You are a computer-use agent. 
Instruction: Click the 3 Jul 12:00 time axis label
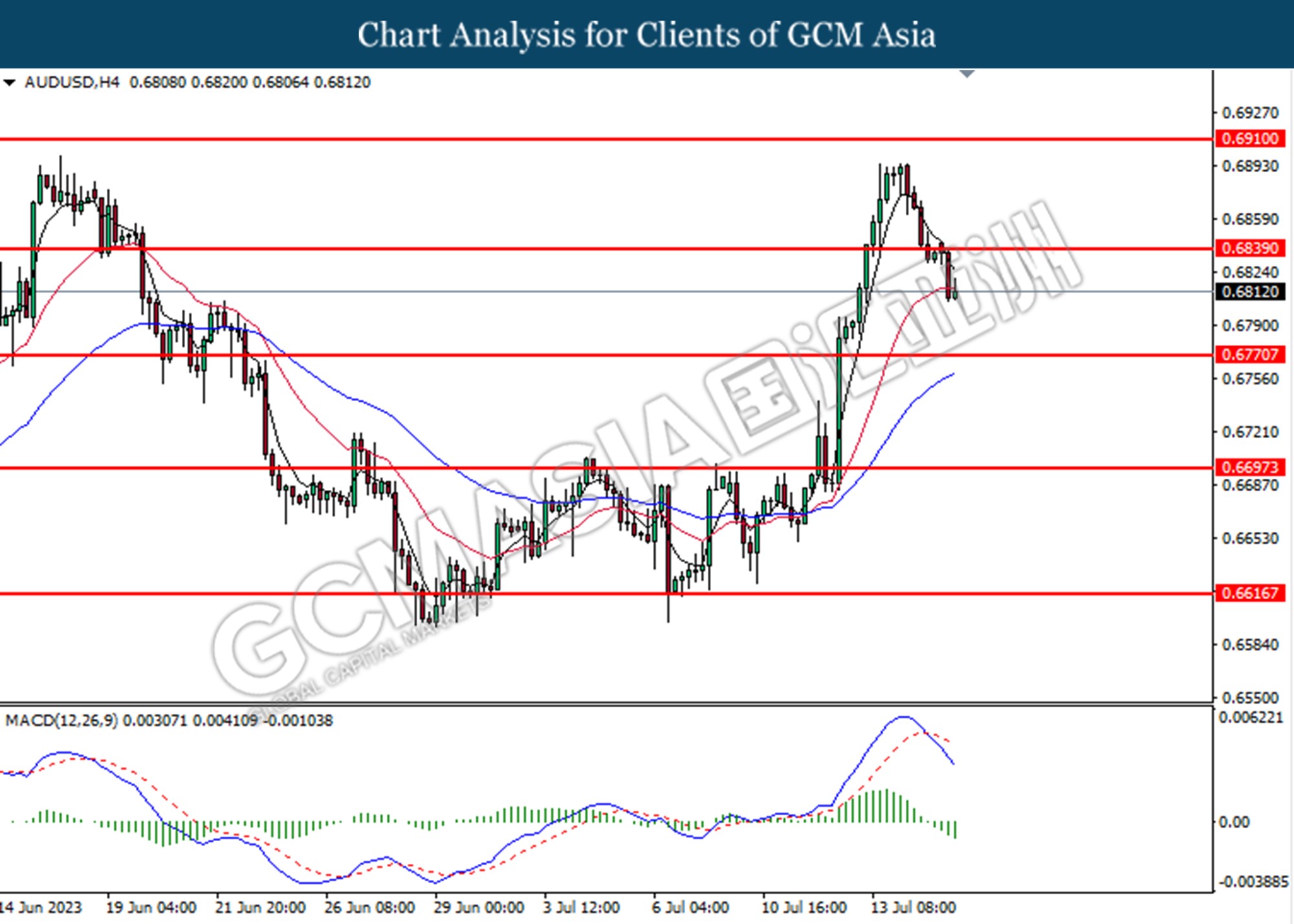coord(581,907)
